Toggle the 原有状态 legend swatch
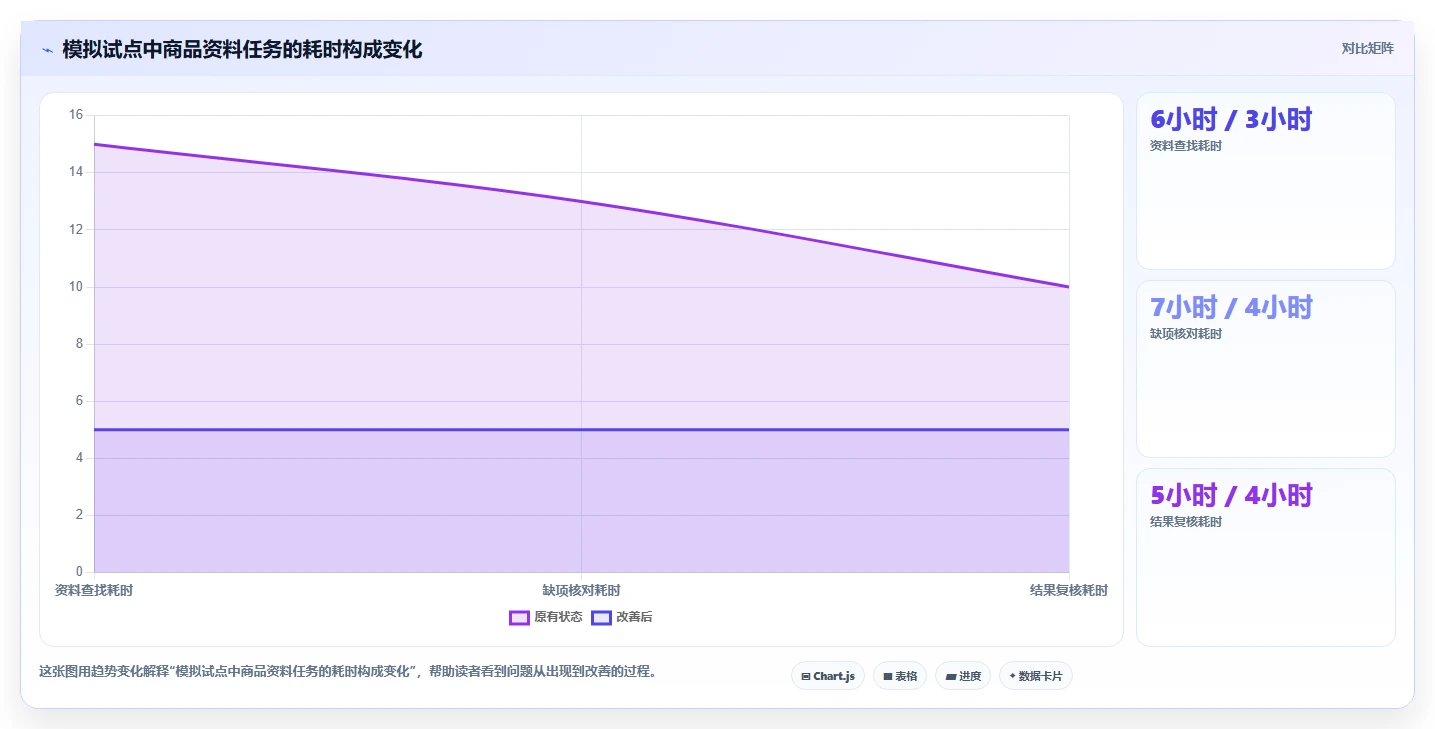This screenshot has width=1435, height=729. click(x=519, y=618)
